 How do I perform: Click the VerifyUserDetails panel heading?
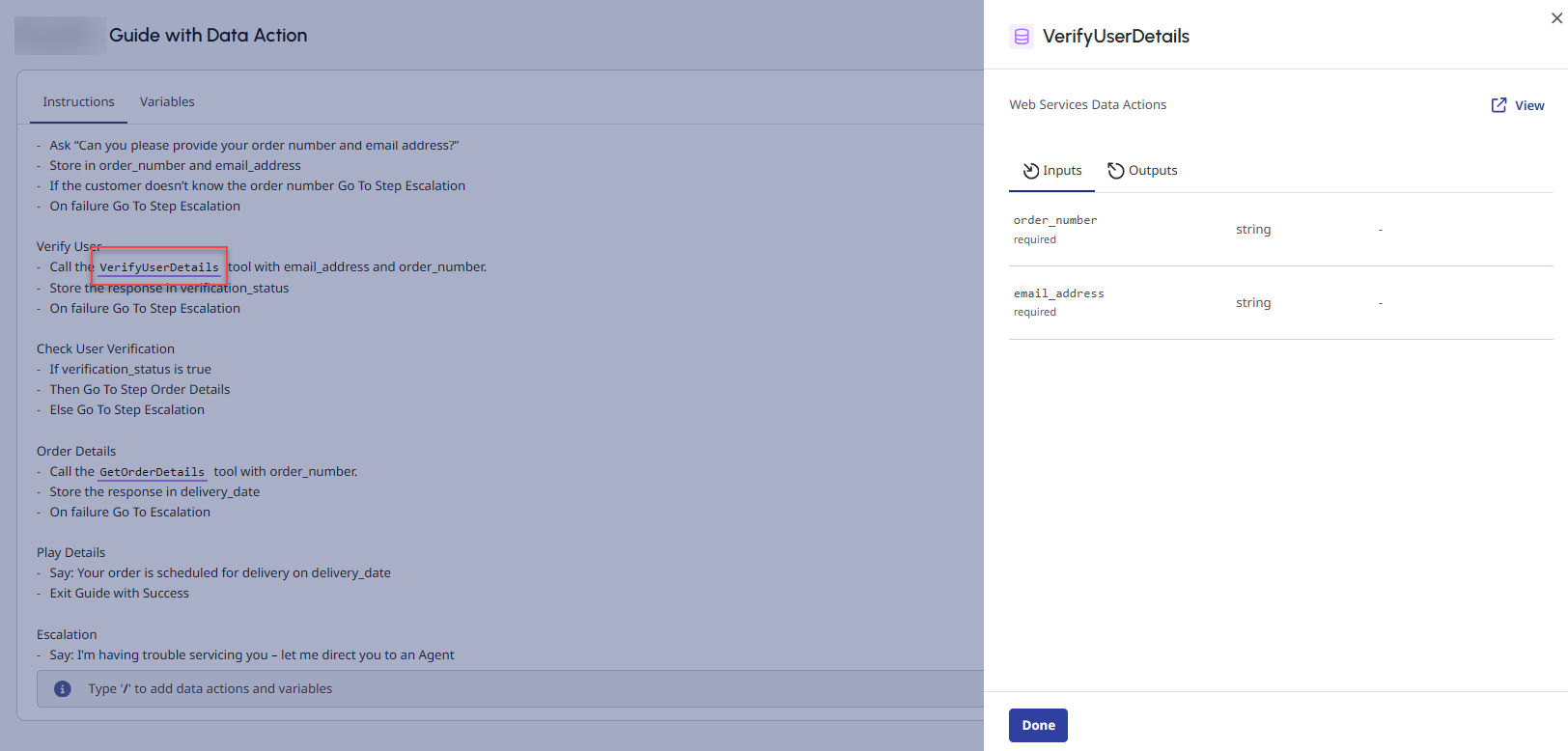tap(1116, 37)
